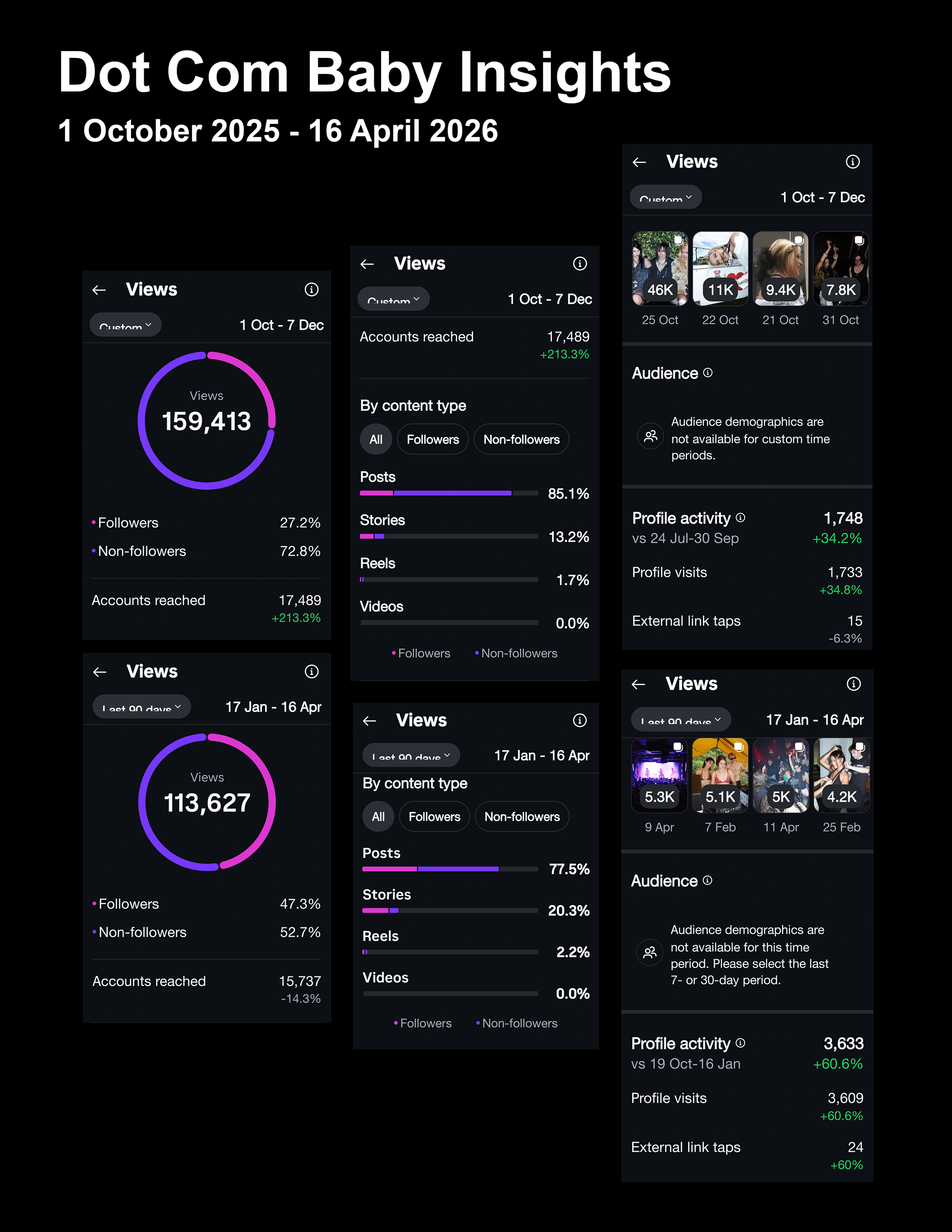The height and width of the screenshot is (1232, 952).
Task: Click info icon beside Profile activity 1,748
Action: click(x=741, y=518)
